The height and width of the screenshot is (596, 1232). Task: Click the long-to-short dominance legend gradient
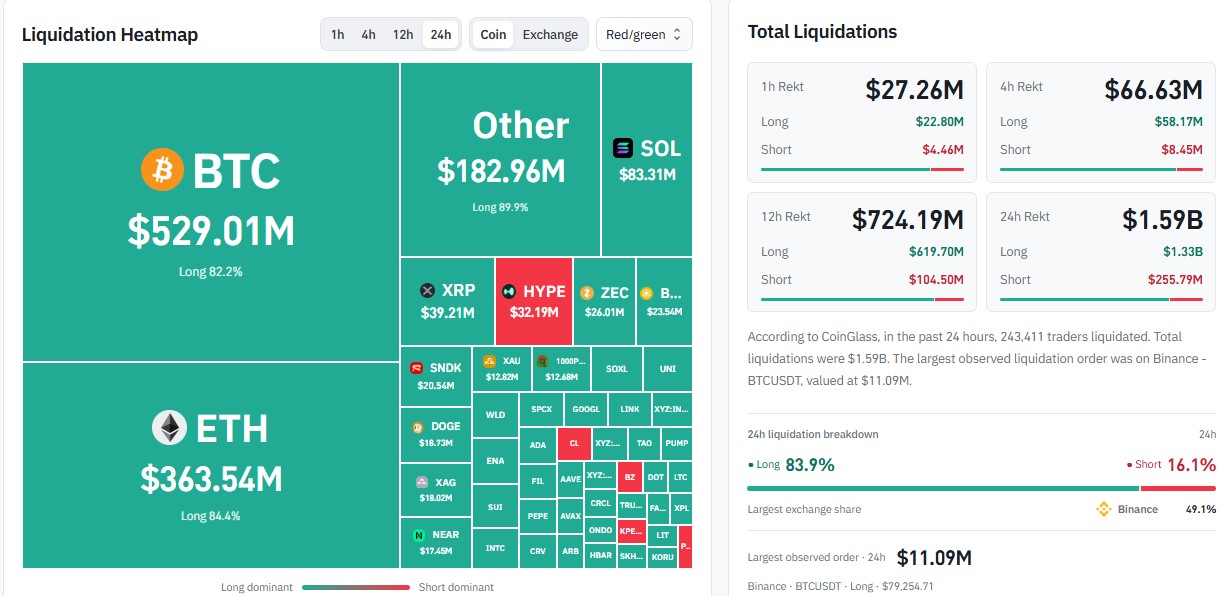[356, 587]
